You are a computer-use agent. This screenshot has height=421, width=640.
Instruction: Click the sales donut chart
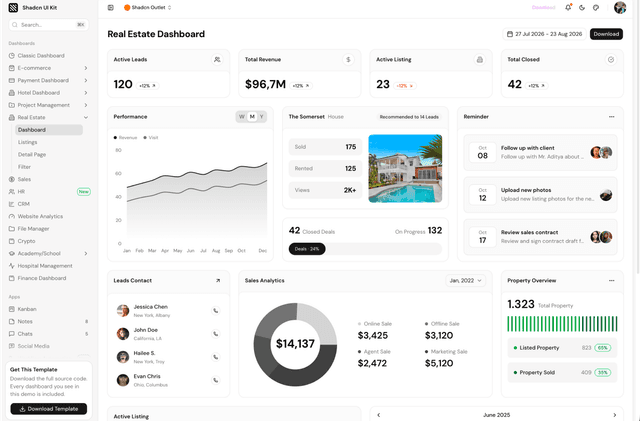[x=295, y=344]
